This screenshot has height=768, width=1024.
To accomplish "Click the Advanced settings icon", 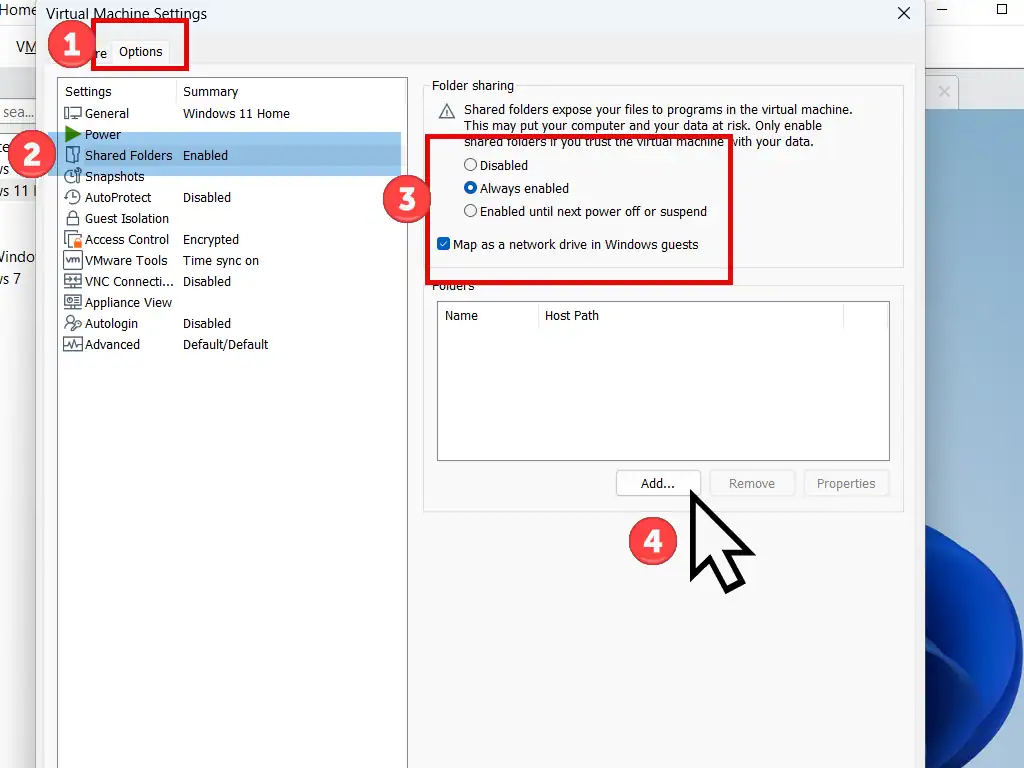I will tap(72, 344).
